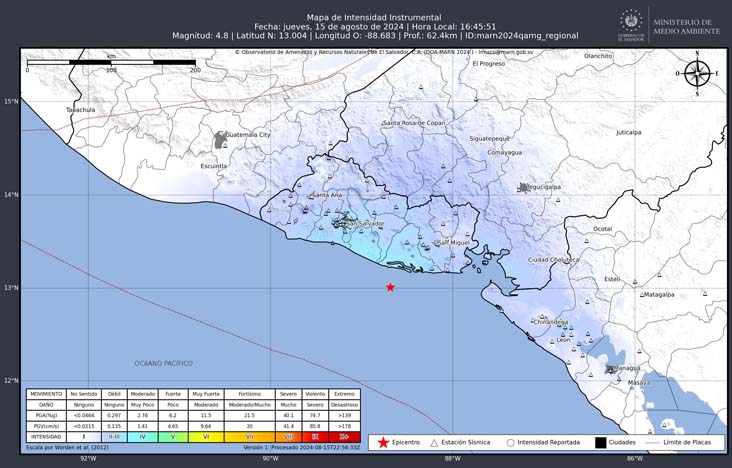Click the compass rose north indicator
The width and height of the screenshot is (732, 468).
697,73
